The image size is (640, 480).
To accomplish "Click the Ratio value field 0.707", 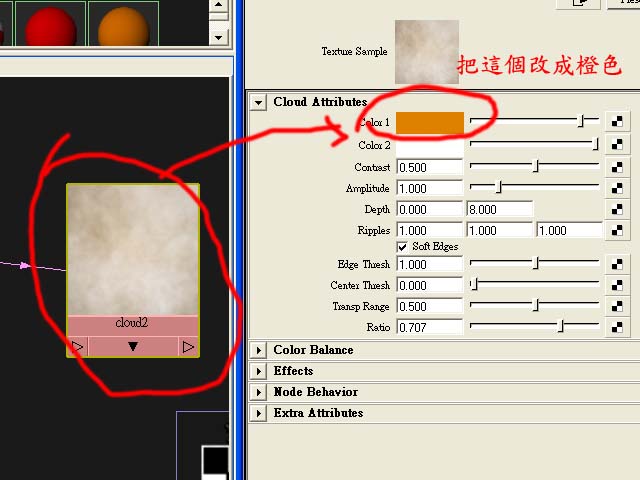I will click(x=430, y=327).
